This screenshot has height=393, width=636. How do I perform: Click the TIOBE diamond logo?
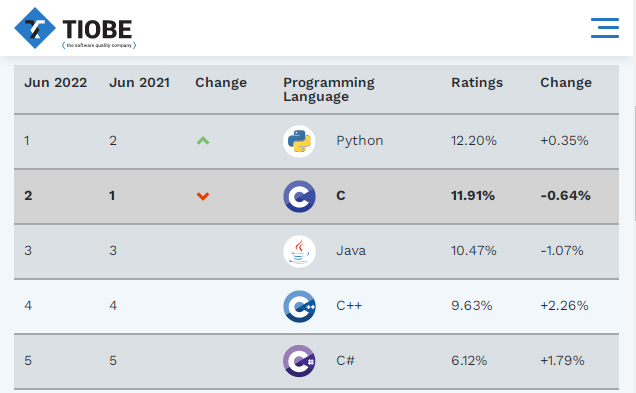(x=35, y=28)
